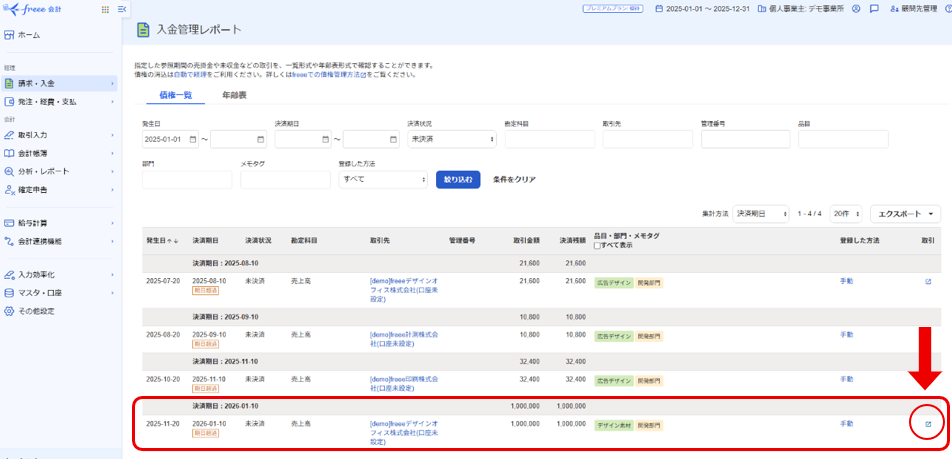The height and width of the screenshot is (459, 952).
Task: Click 期日超過 badge in 2025-08-20 row
Action: [205, 344]
